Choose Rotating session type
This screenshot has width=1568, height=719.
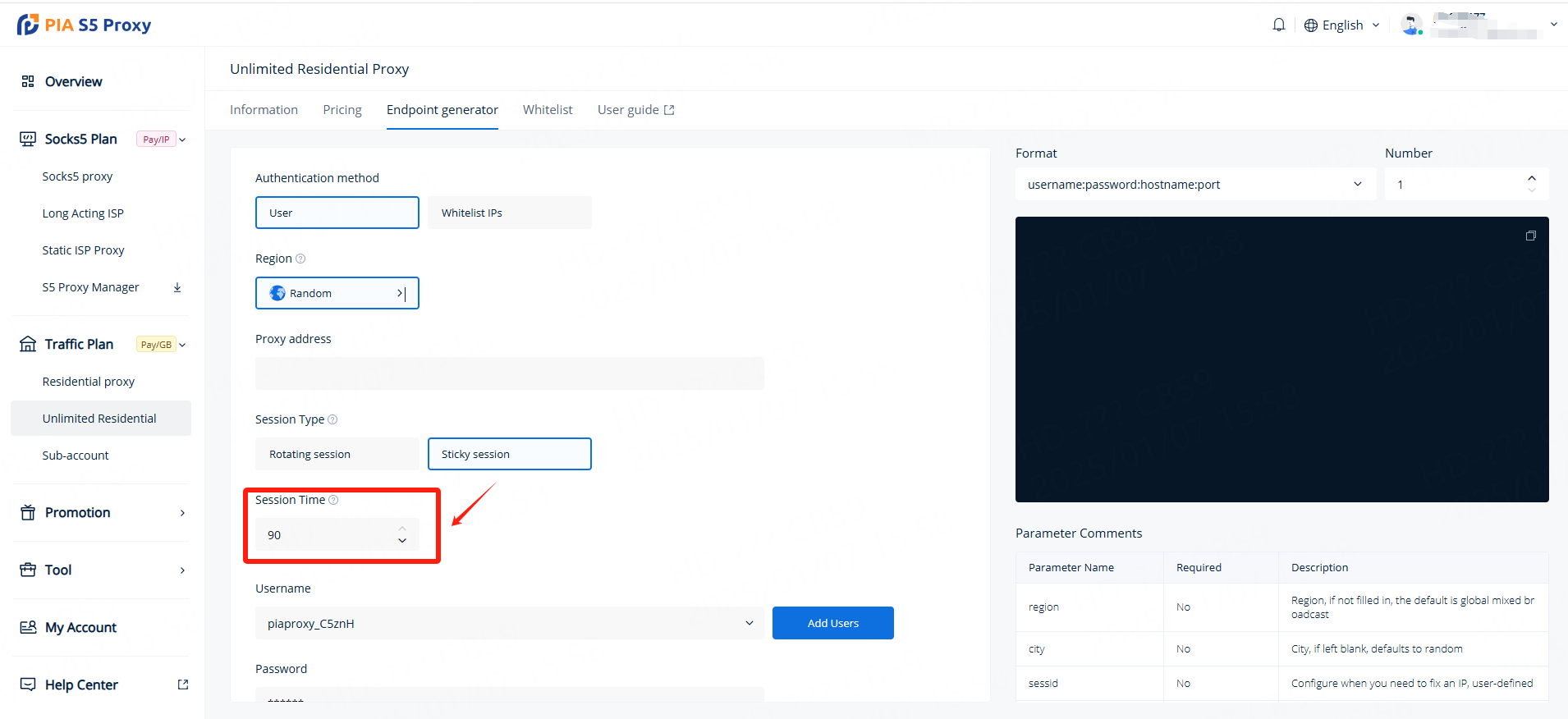click(337, 454)
